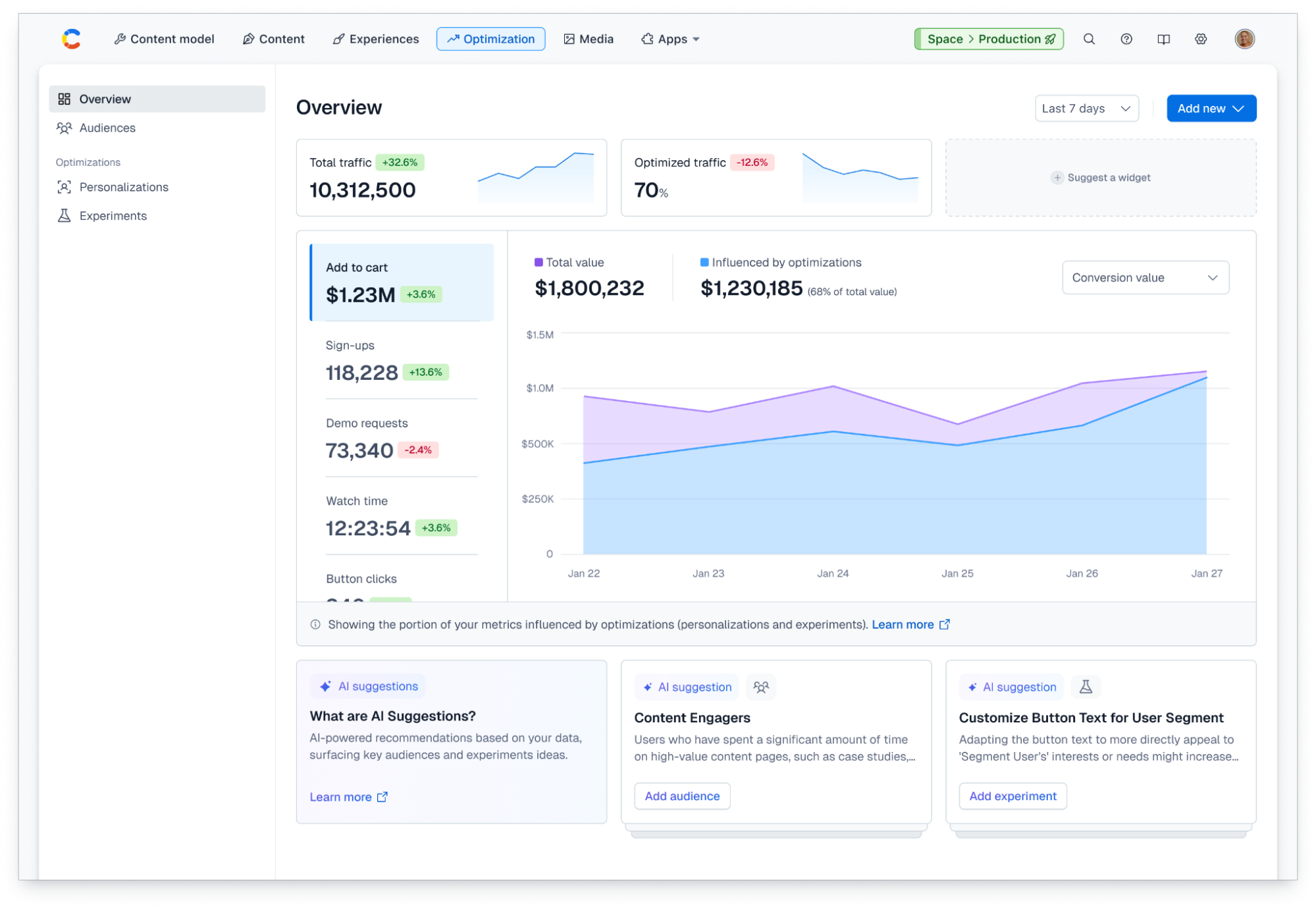Viewport: 1316px width, 910px height.
Task: Open user avatar profile menu
Action: [1244, 39]
